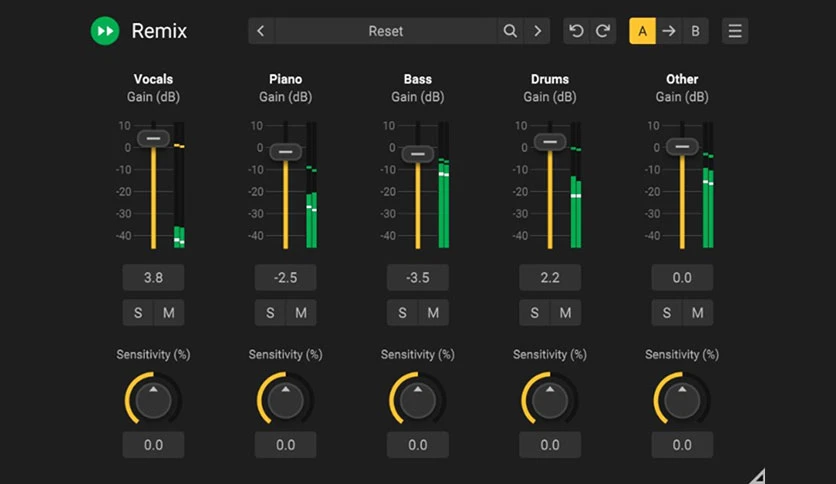Screen dimensions: 836x484
Task: Click the Other sensitivity knob
Action: (682, 400)
